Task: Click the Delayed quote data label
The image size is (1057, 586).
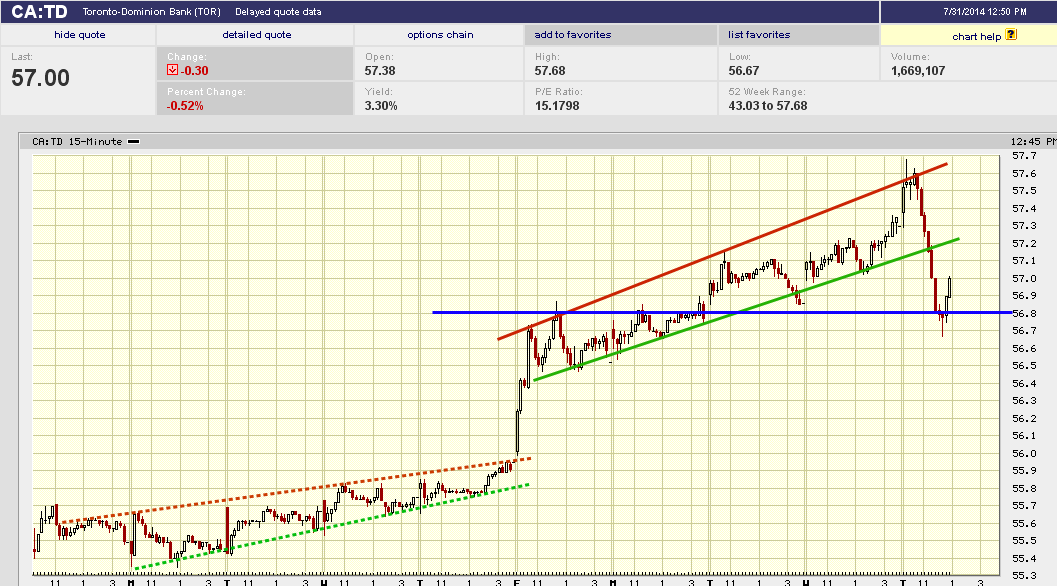Action: coord(278,11)
